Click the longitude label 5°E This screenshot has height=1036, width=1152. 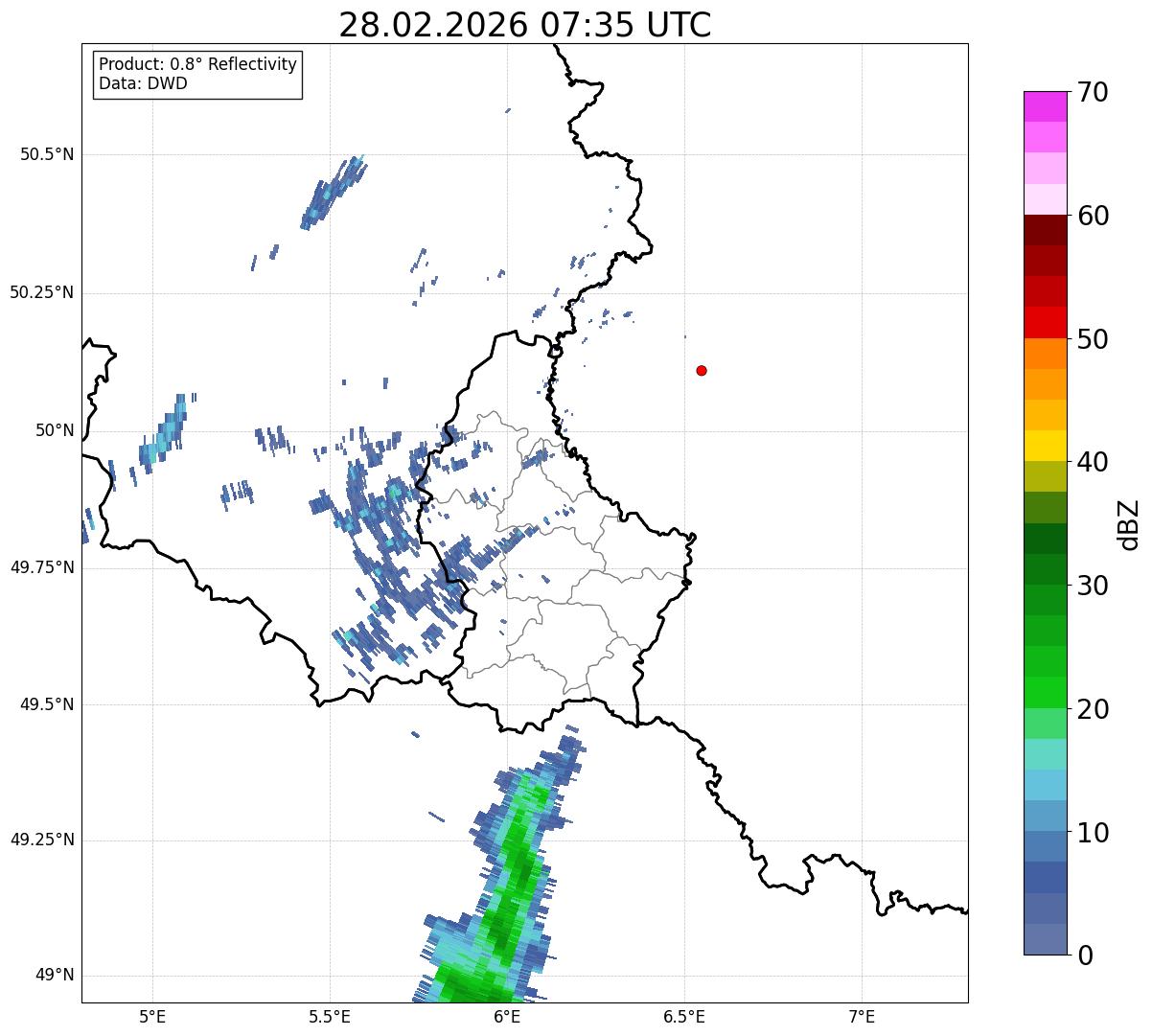click(x=152, y=1016)
